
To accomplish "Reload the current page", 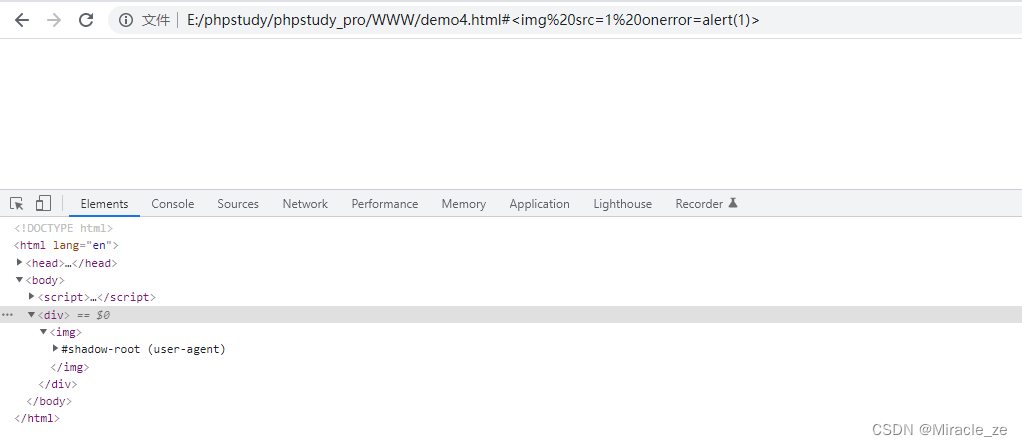I will coord(86,20).
